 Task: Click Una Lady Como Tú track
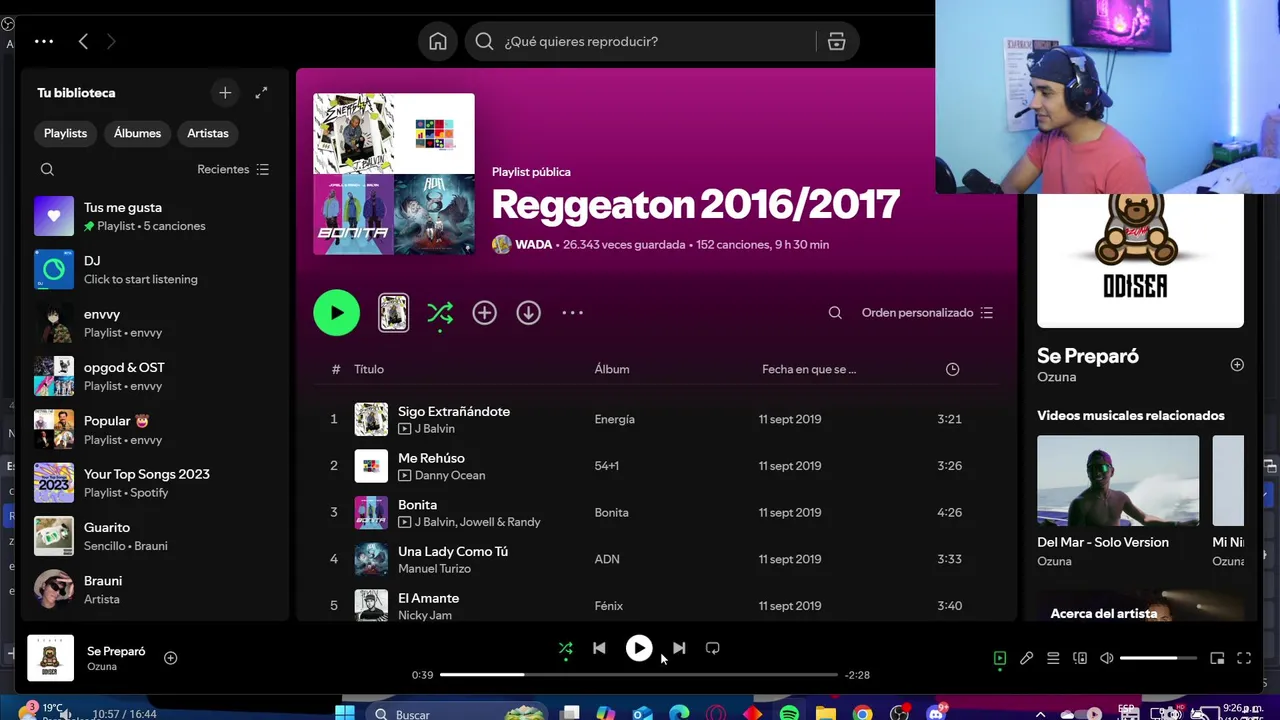453,551
